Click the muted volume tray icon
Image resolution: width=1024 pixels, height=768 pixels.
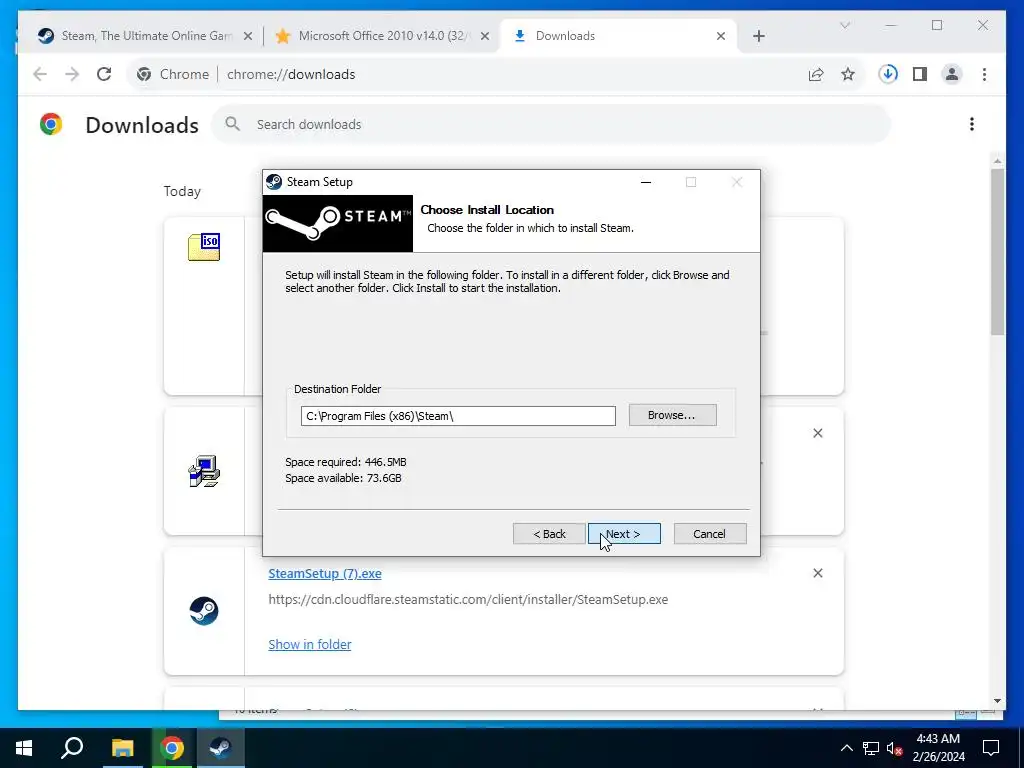point(895,748)
